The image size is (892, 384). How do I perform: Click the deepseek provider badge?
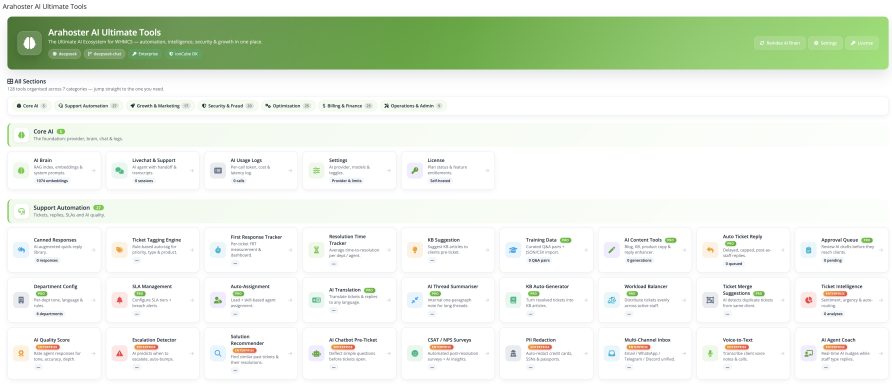(64, 53)
